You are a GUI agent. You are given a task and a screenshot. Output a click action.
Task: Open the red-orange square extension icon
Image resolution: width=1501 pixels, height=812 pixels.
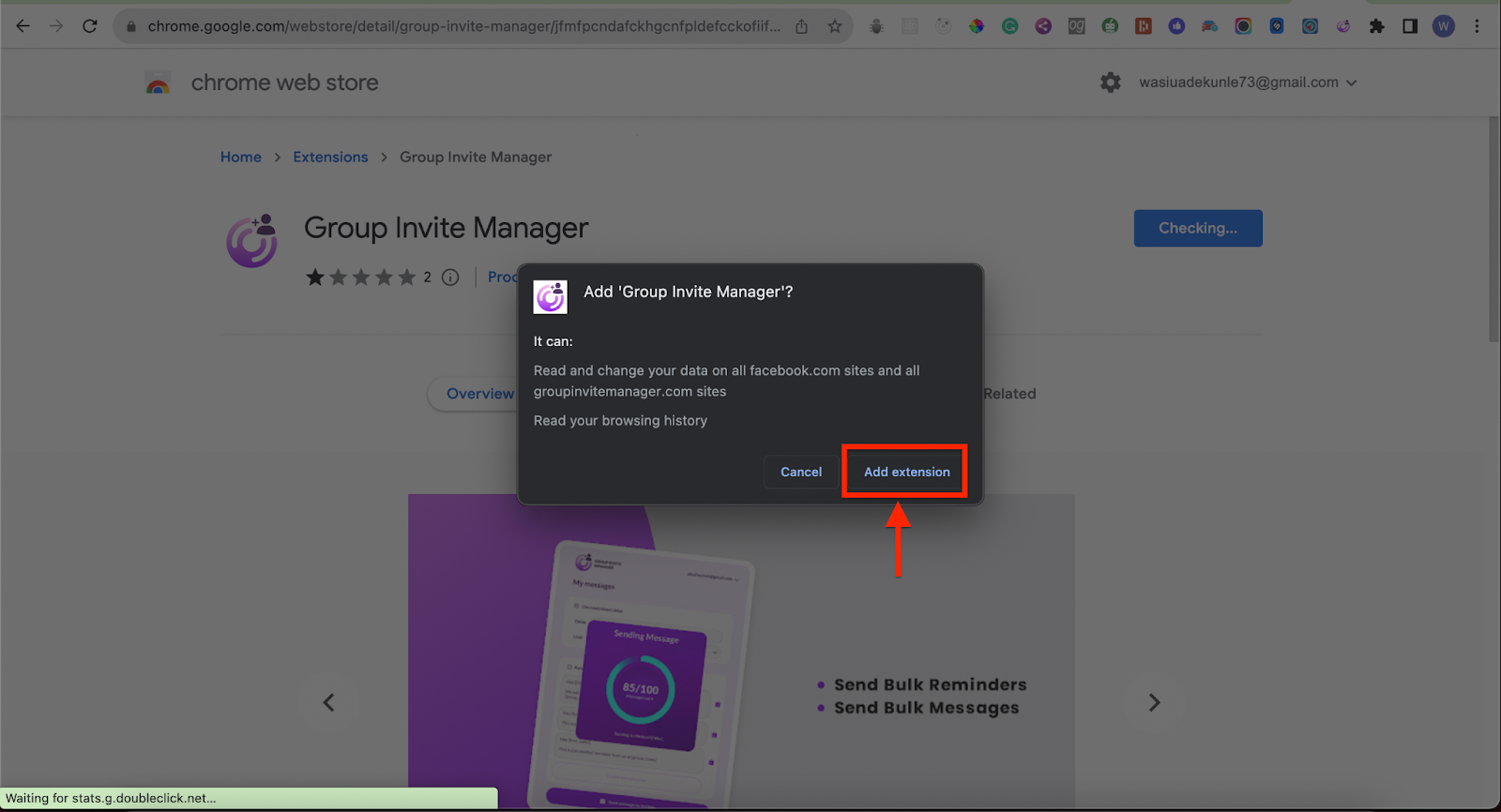(1144, 26)
